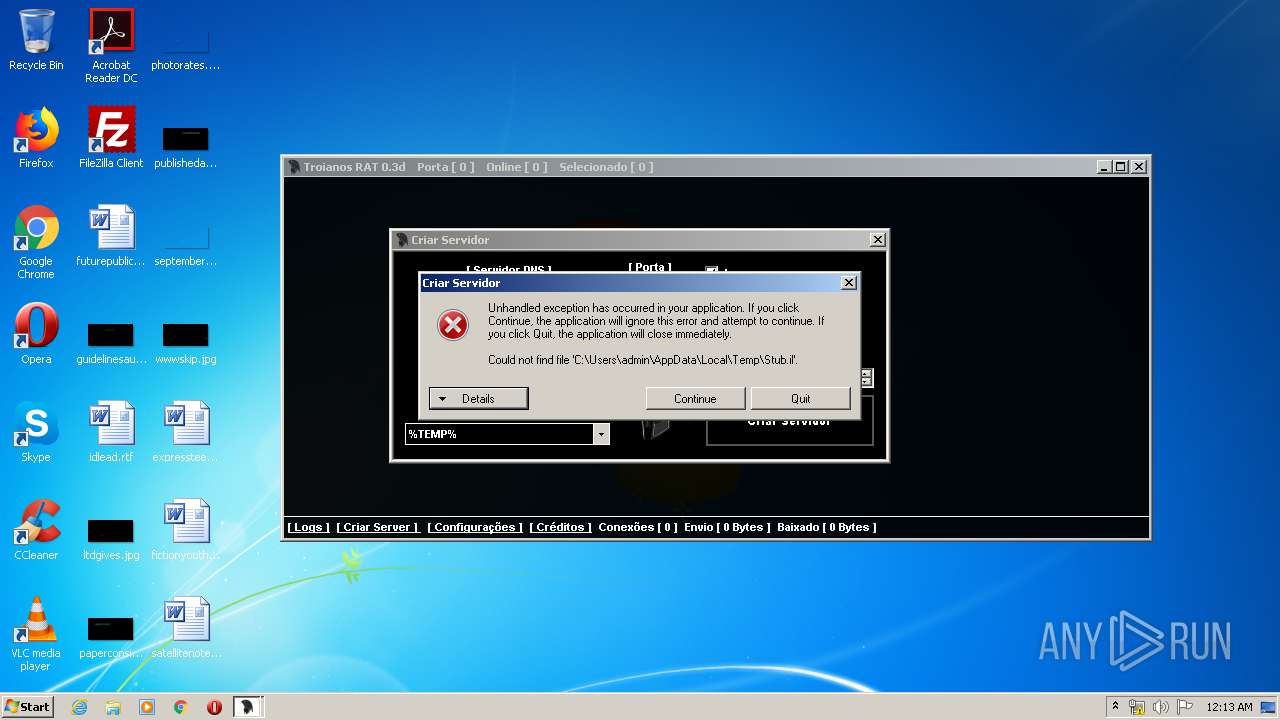The height and width of the screenshot is (720, 1280).
Task: Click the numeric stepper arrows at dialog edge
Action: (x=867, y=378)
